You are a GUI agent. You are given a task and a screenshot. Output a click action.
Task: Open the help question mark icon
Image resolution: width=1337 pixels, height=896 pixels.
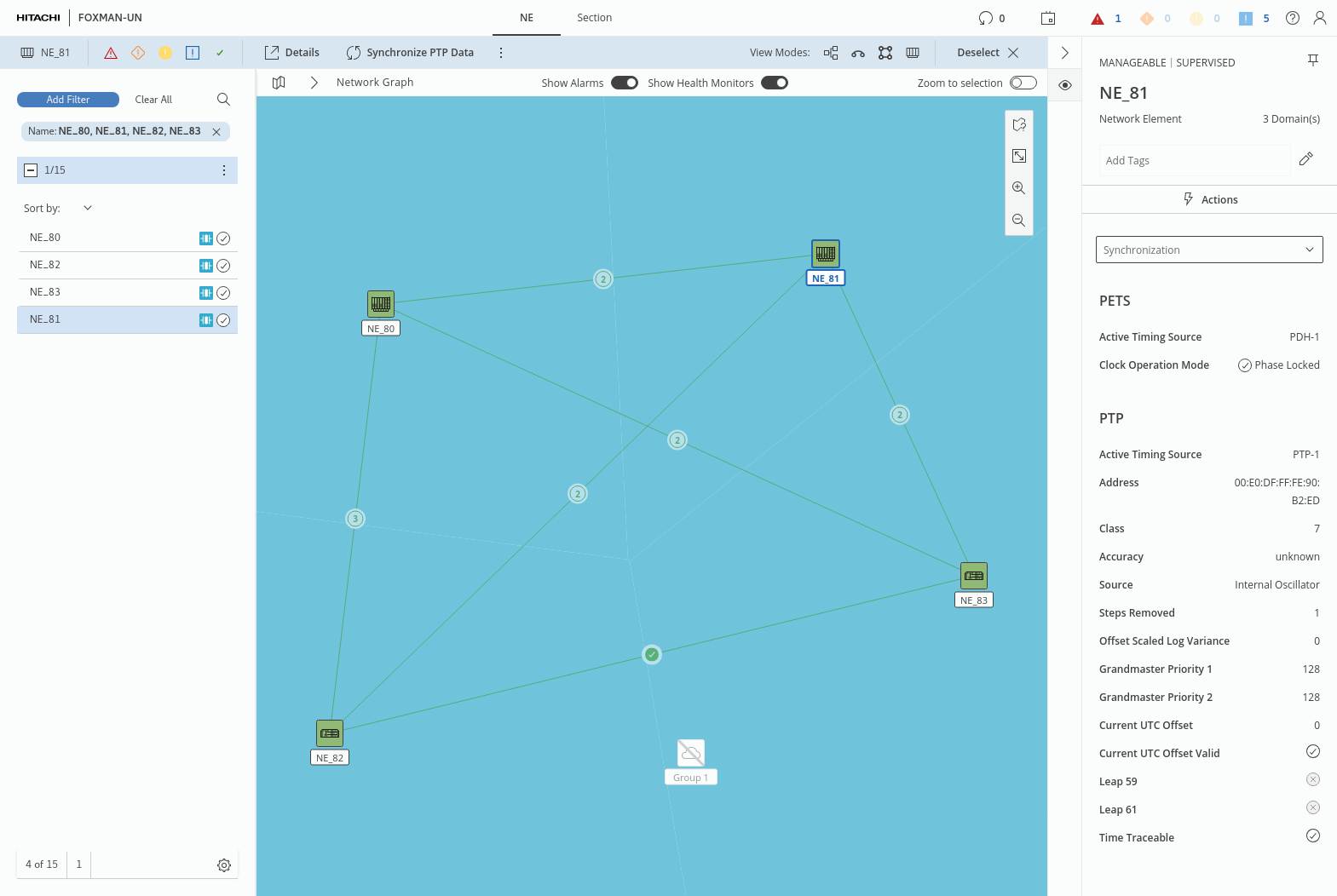tap(1293, 18)
